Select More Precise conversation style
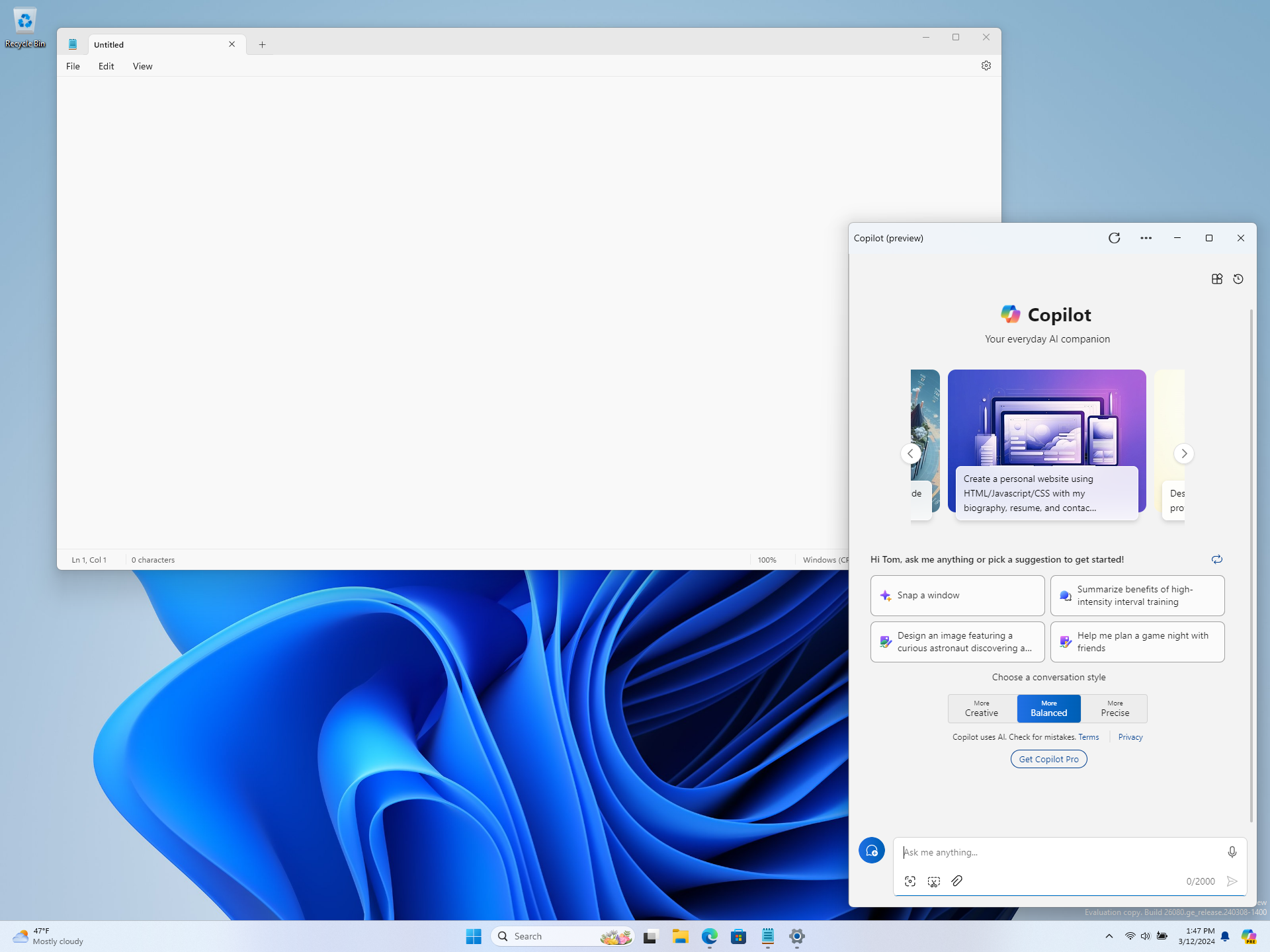The height and width of the screenshot is (952, 1270). [1115, 708]
